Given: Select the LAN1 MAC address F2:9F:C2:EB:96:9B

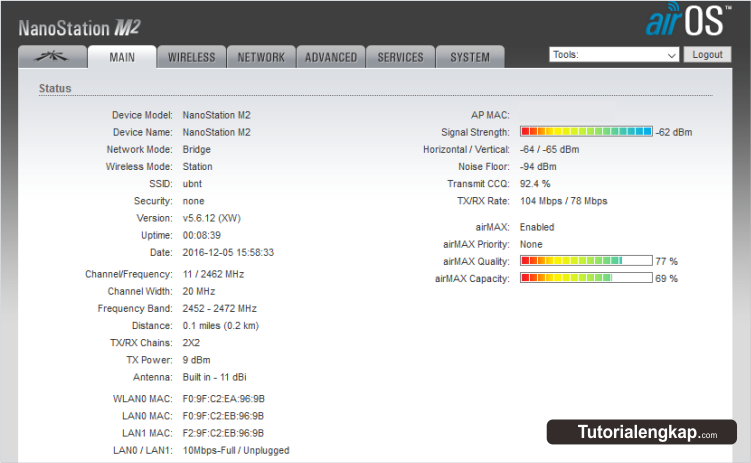Looking at the screenshot, I should (x=223, y=433).
